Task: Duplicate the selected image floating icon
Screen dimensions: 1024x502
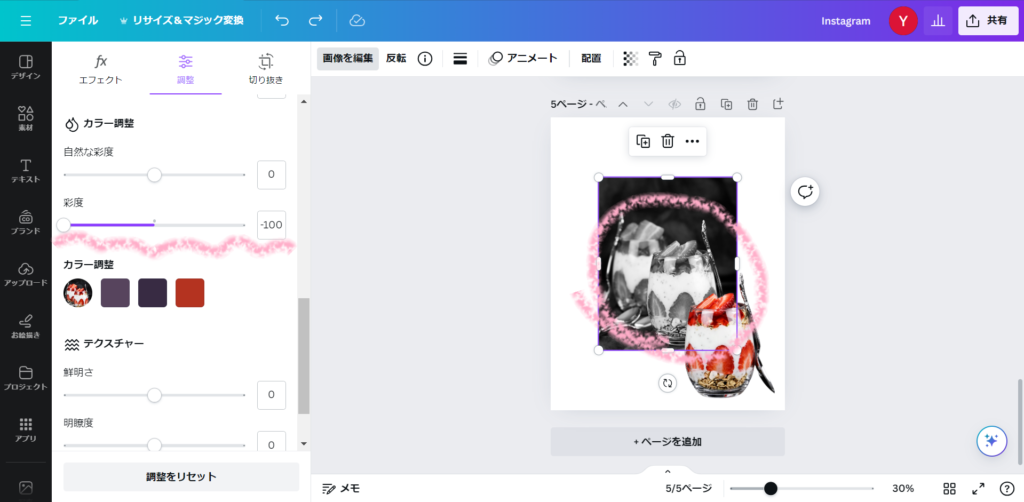Action: pyautogui.click(x=643, y=142)
